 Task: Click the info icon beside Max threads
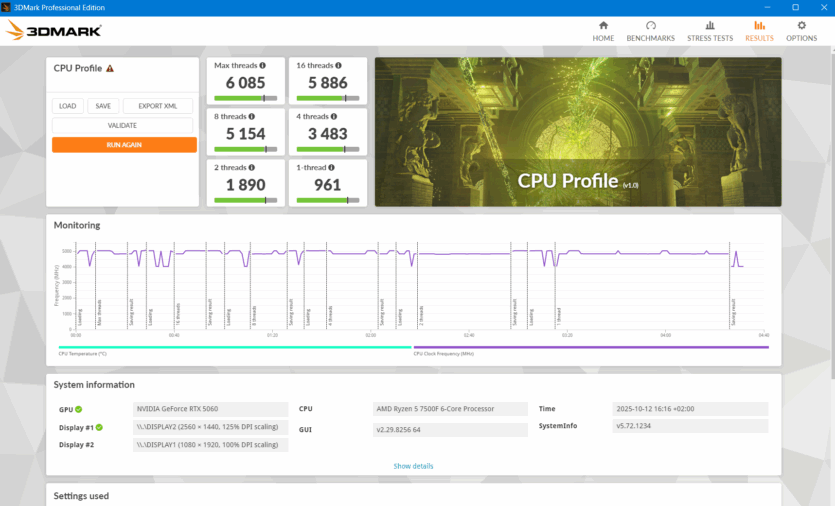[263, 65]
